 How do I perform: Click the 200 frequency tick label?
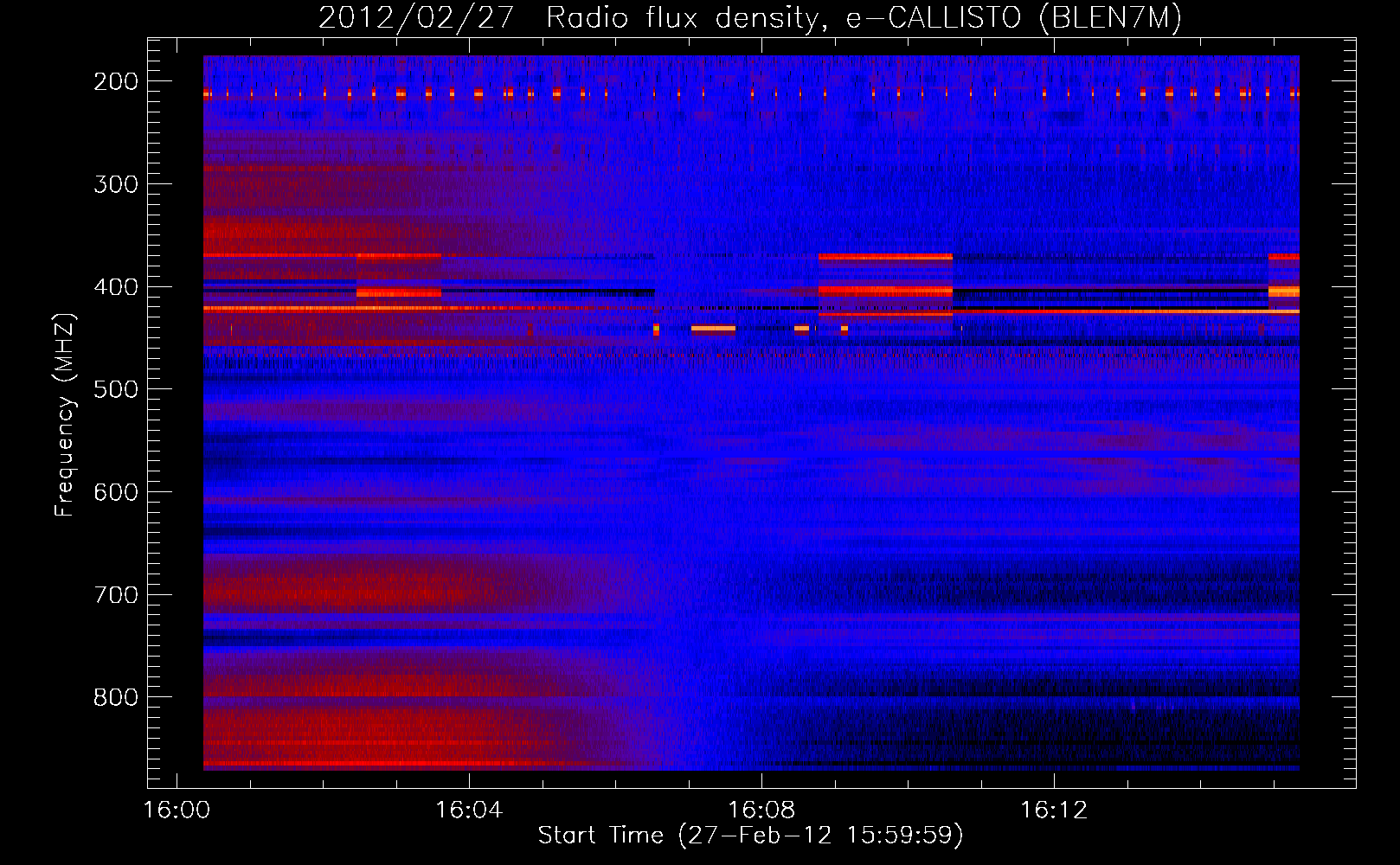click(x=116, y=81)
